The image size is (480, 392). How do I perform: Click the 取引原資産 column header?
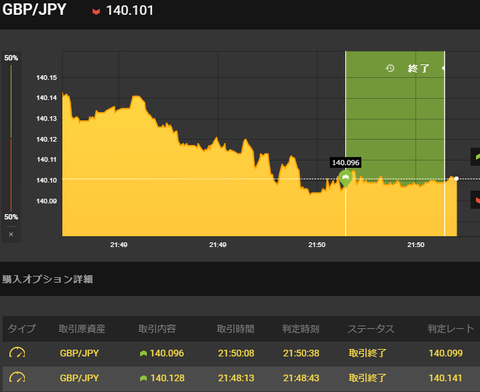(x=82, y=329)
